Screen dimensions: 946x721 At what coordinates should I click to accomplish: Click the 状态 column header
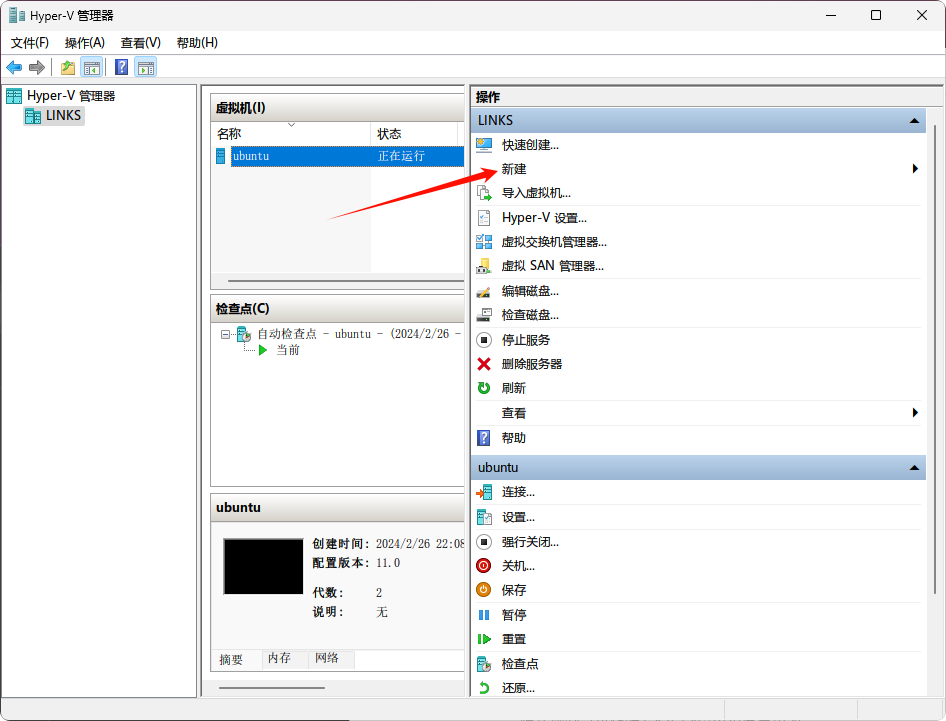pyautogui.click(x=414, y=133)
